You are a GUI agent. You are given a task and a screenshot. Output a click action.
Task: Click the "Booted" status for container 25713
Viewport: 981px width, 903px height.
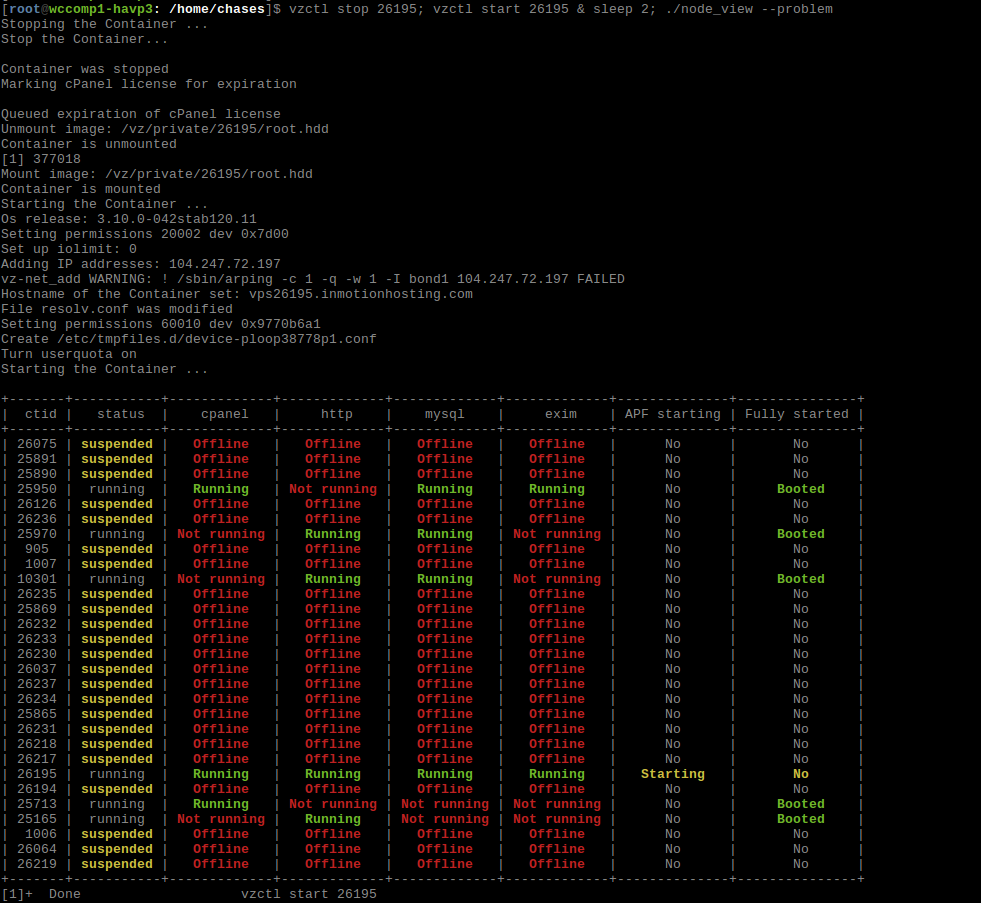pyautogui.click(x=801, y=804)
